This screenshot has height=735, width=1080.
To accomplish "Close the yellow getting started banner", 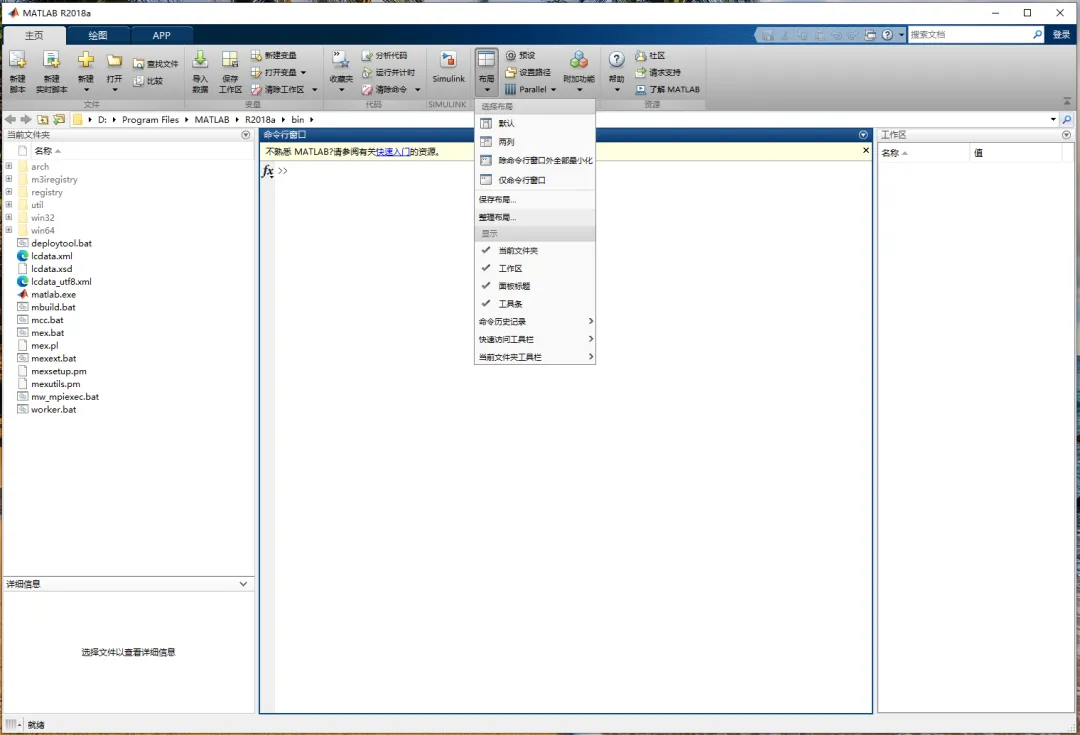I will pos(866,150).
